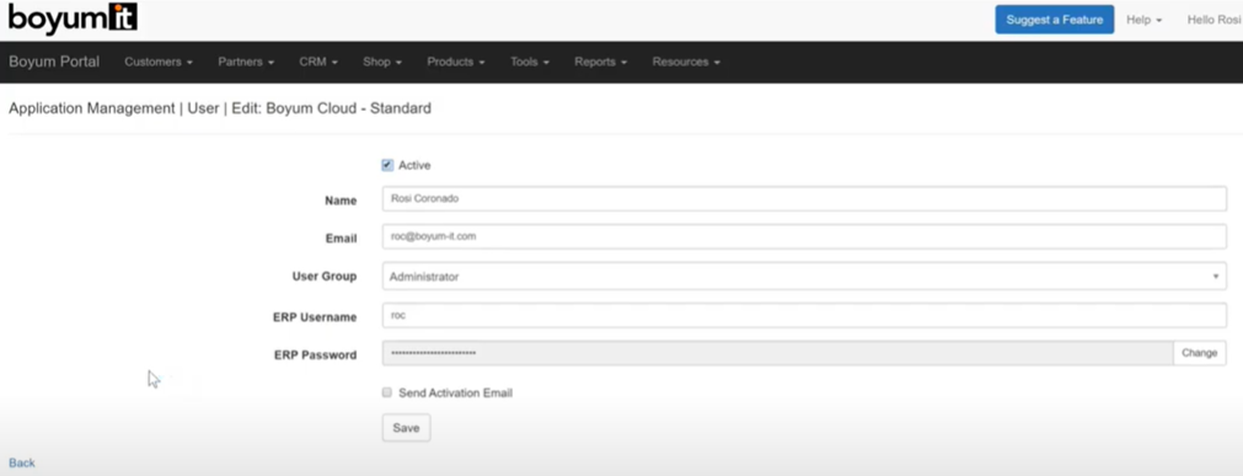Open the Hello Rosi user menu
1243x476 pixels.
pyautogui.click(x=1214, y=20)
